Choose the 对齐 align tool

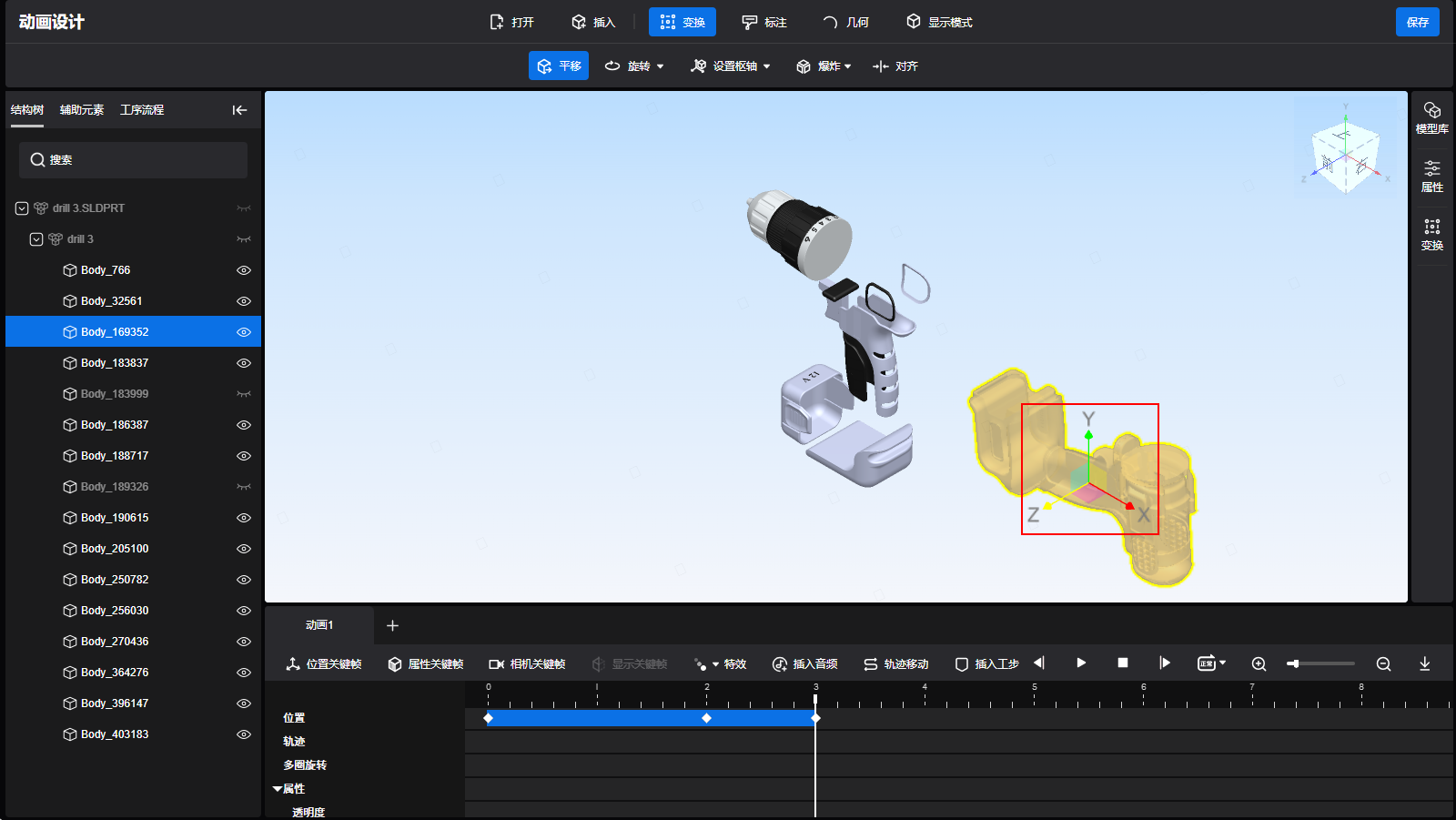[x=895, y=66]
